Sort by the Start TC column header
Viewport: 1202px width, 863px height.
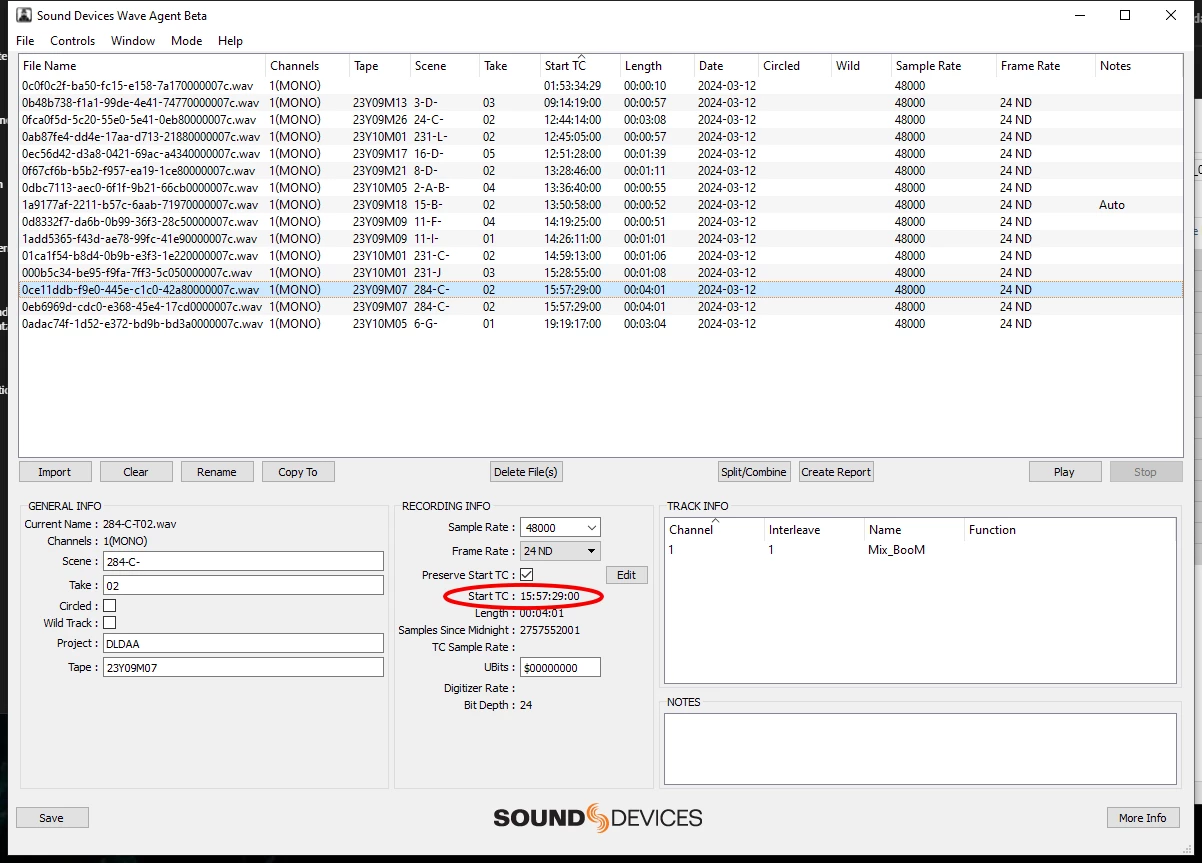click(580, 66)
